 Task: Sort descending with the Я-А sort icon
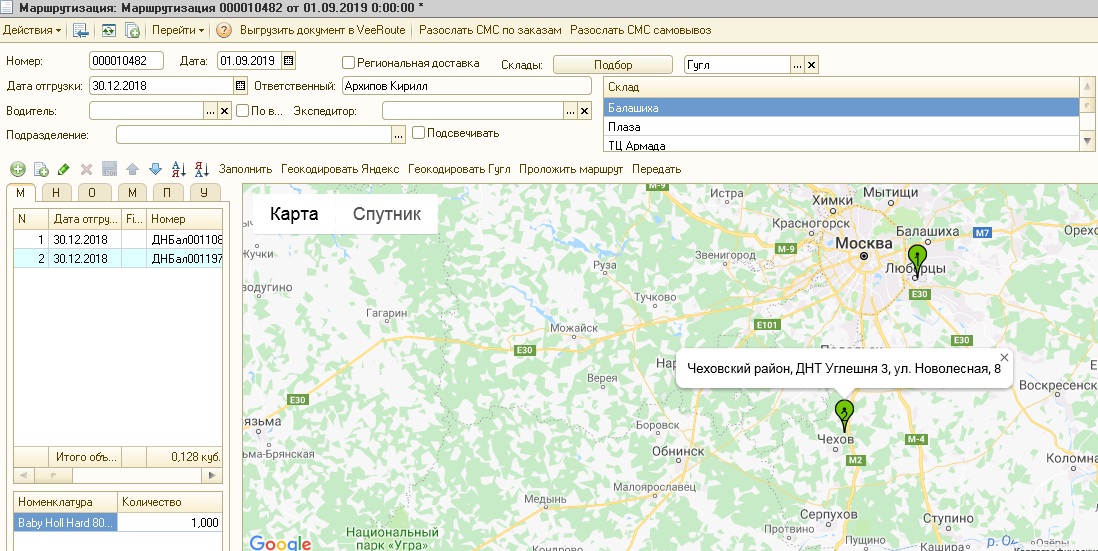202,169
